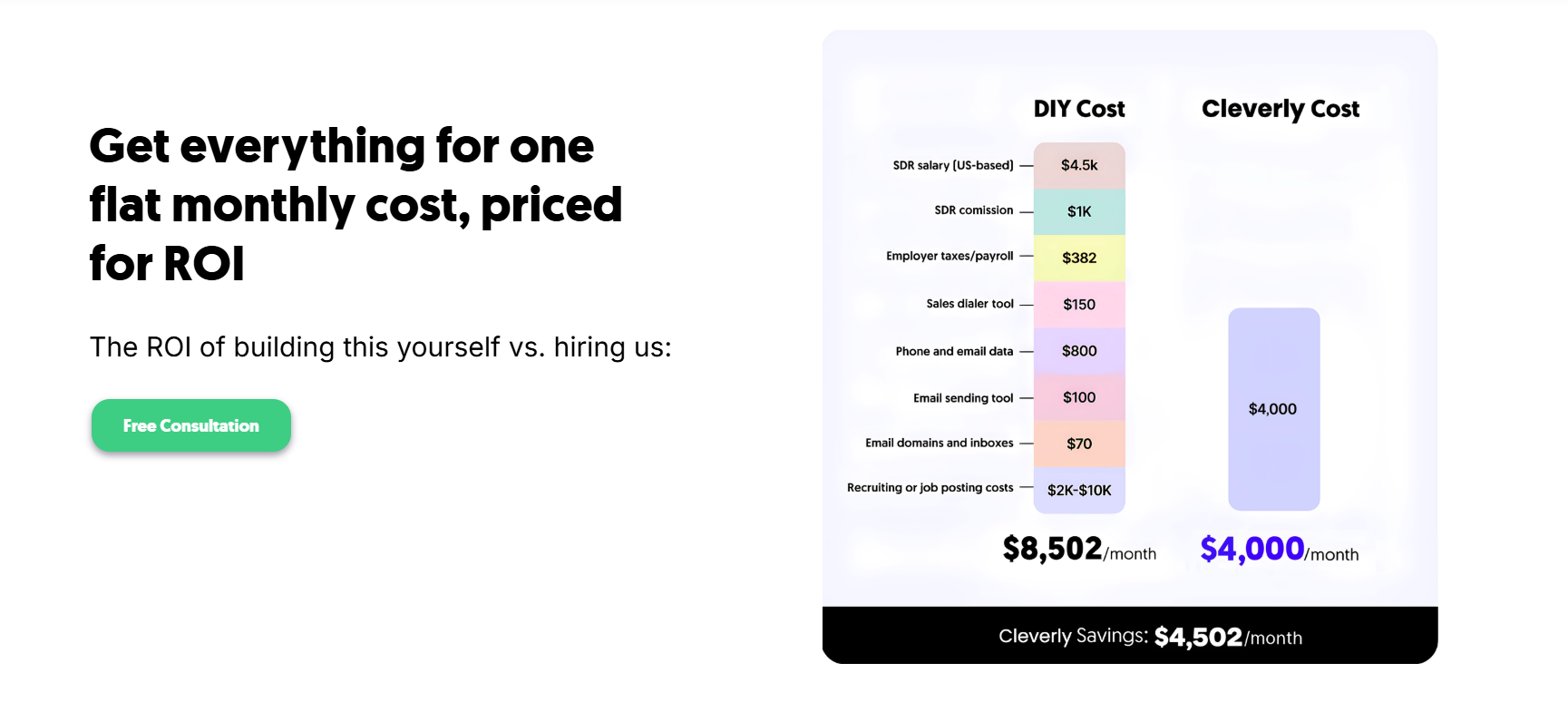Click the 'Employer taxes/payroll' label
The height and width of the screenshot is (702, 1568).
coord(950,256)
